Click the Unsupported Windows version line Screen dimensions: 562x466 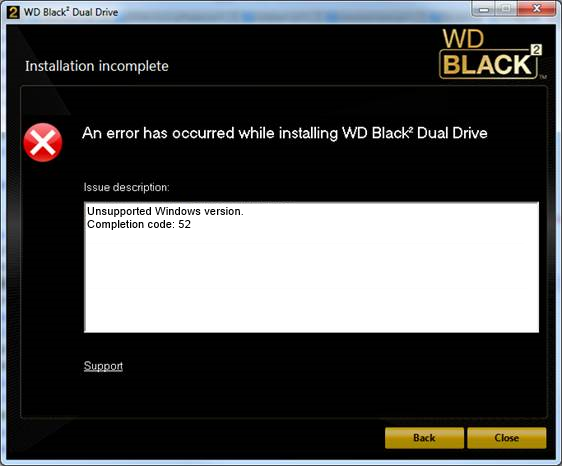(165, 211)
